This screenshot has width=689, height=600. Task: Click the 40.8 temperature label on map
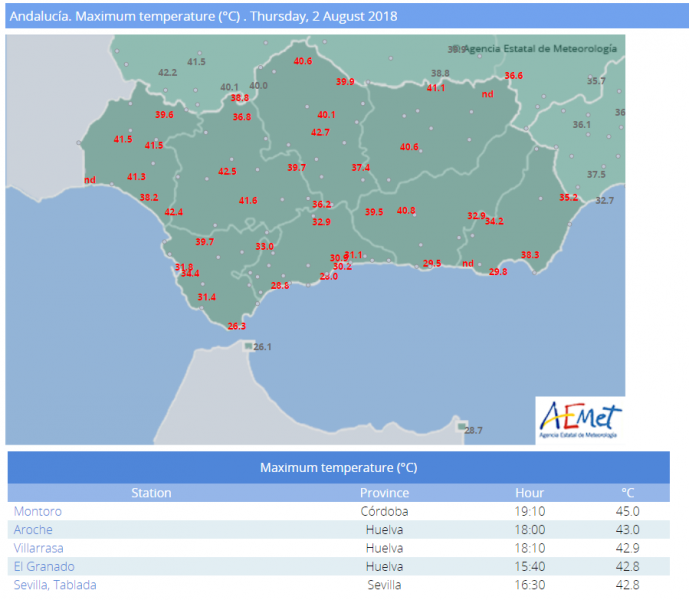click(x=406, y=211)
